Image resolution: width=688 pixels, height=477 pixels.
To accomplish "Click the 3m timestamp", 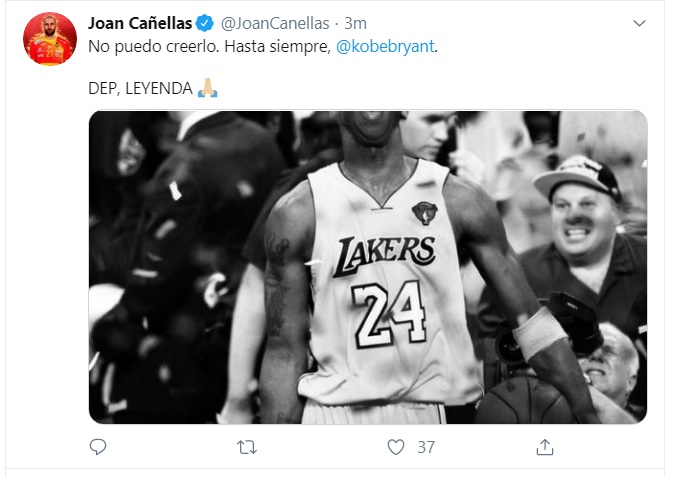I will [355, 23].
